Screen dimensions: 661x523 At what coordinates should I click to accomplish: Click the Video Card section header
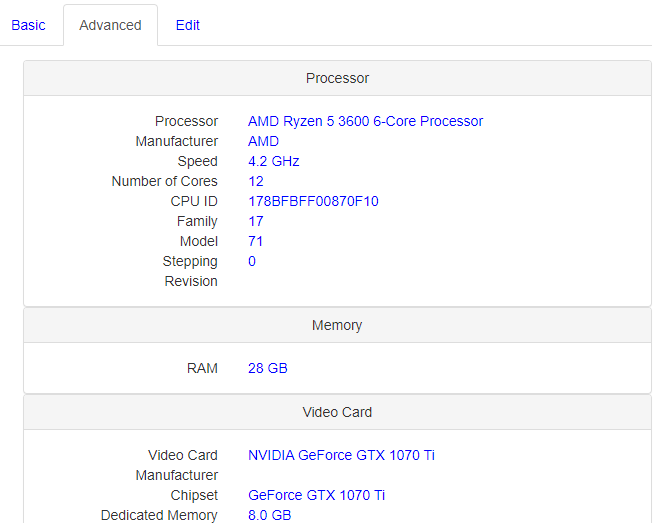[337, 412]
